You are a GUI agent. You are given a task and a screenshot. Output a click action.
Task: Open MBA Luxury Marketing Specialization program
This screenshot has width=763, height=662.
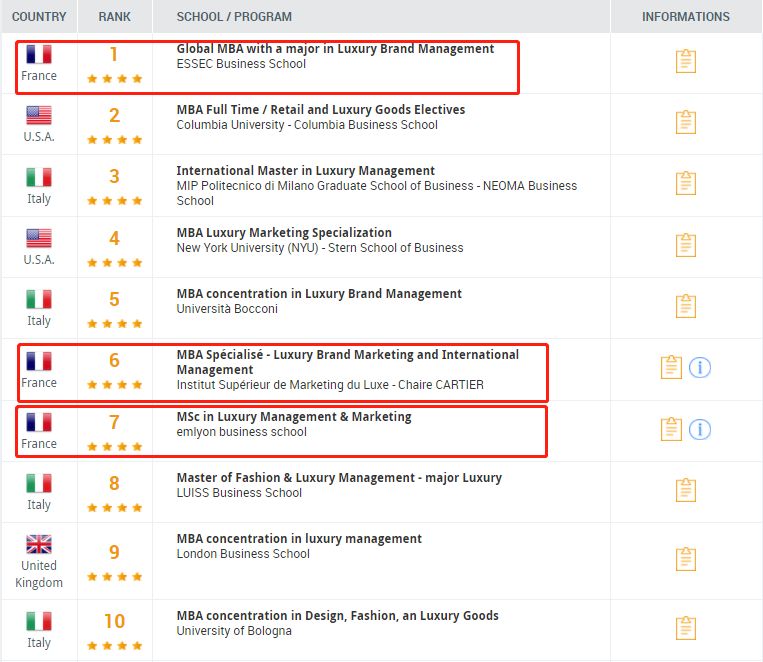(x=284, y=233)
